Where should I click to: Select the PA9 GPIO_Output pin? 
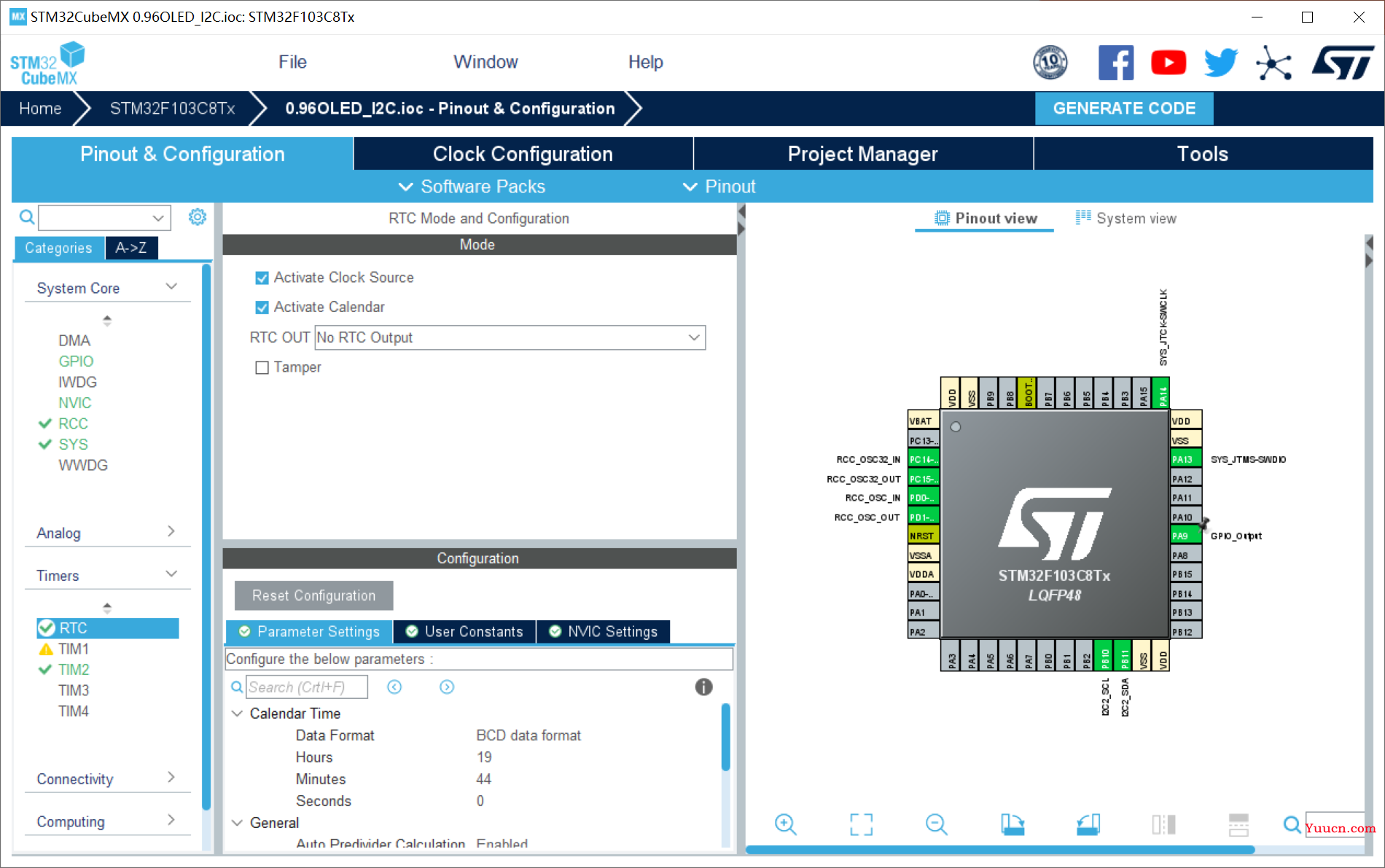1185,536
